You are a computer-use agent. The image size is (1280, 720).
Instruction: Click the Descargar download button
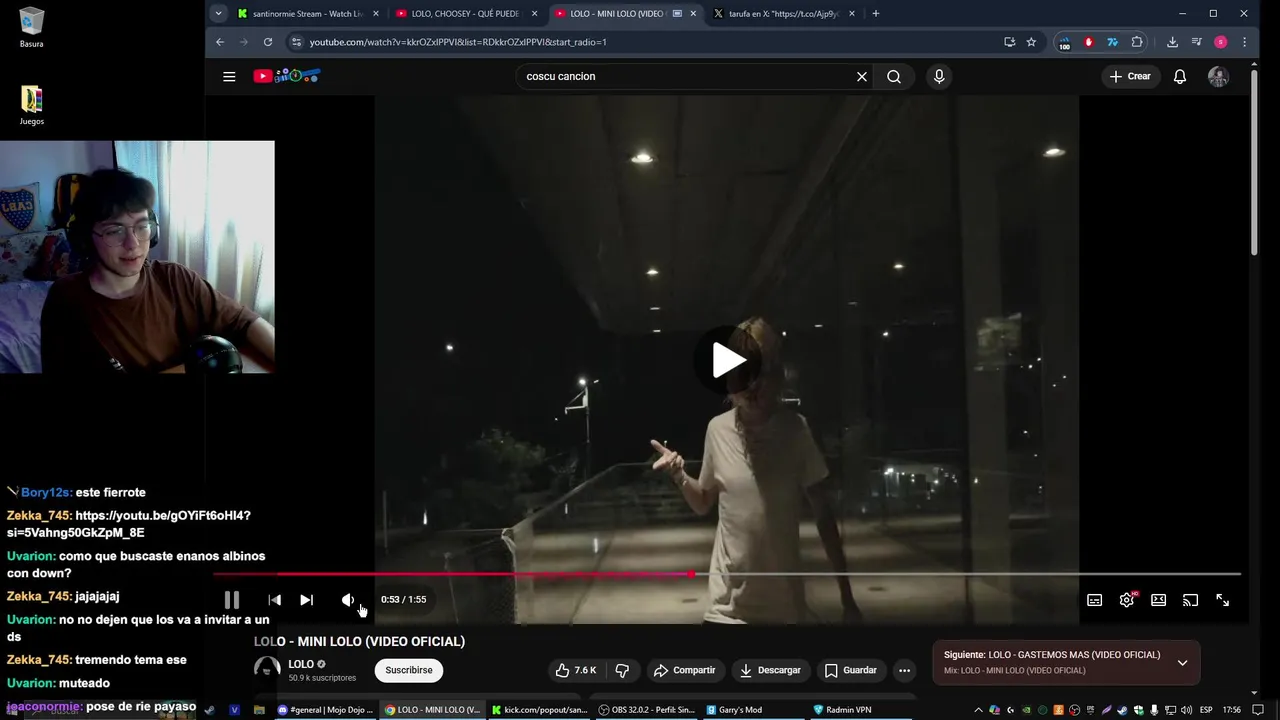click(x=770, y=670)
